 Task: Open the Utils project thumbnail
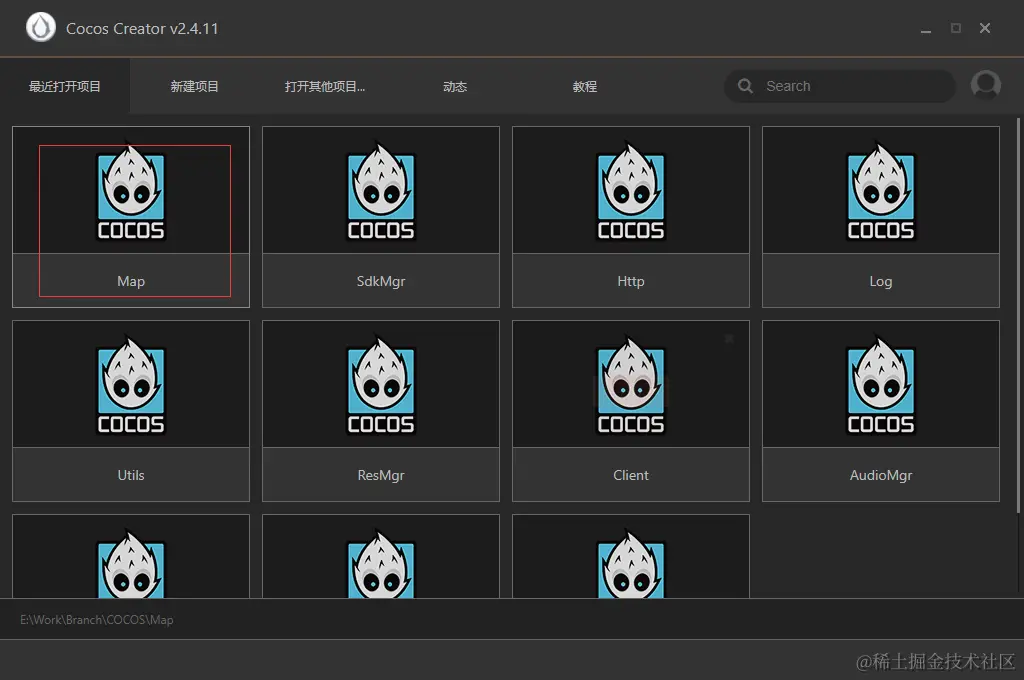tap(131, 384)
